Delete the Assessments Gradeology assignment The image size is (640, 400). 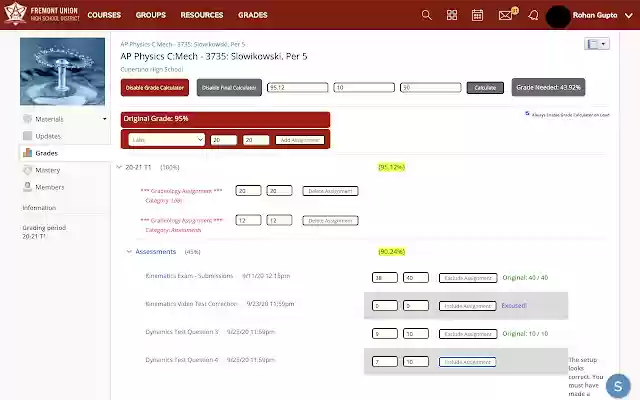(330, 221)
